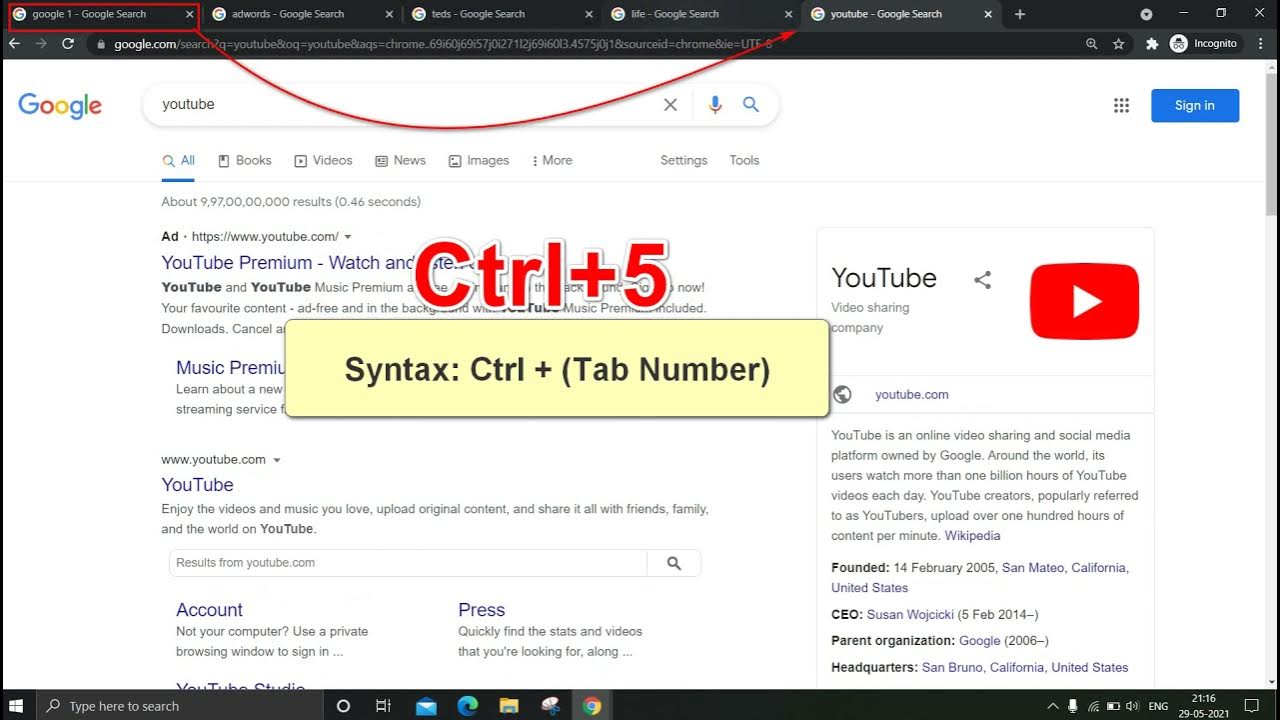Switch to Chrome on the taskbar

click(x=592, y=706)
